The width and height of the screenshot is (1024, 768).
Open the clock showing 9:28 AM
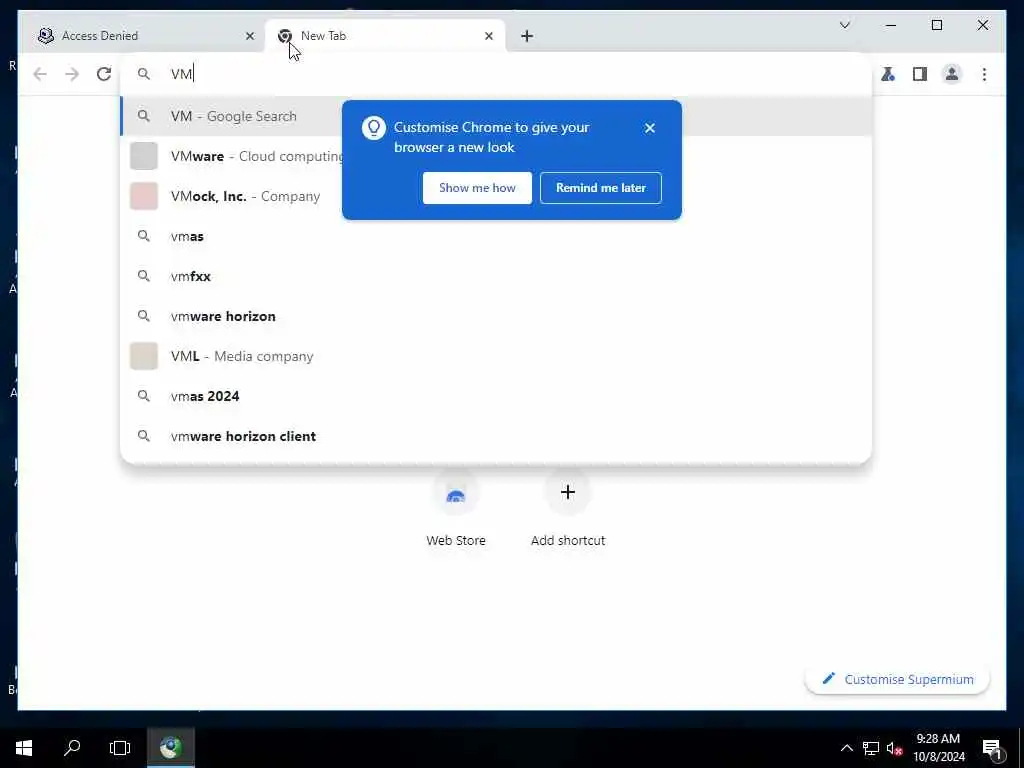[x=938, y=748]
